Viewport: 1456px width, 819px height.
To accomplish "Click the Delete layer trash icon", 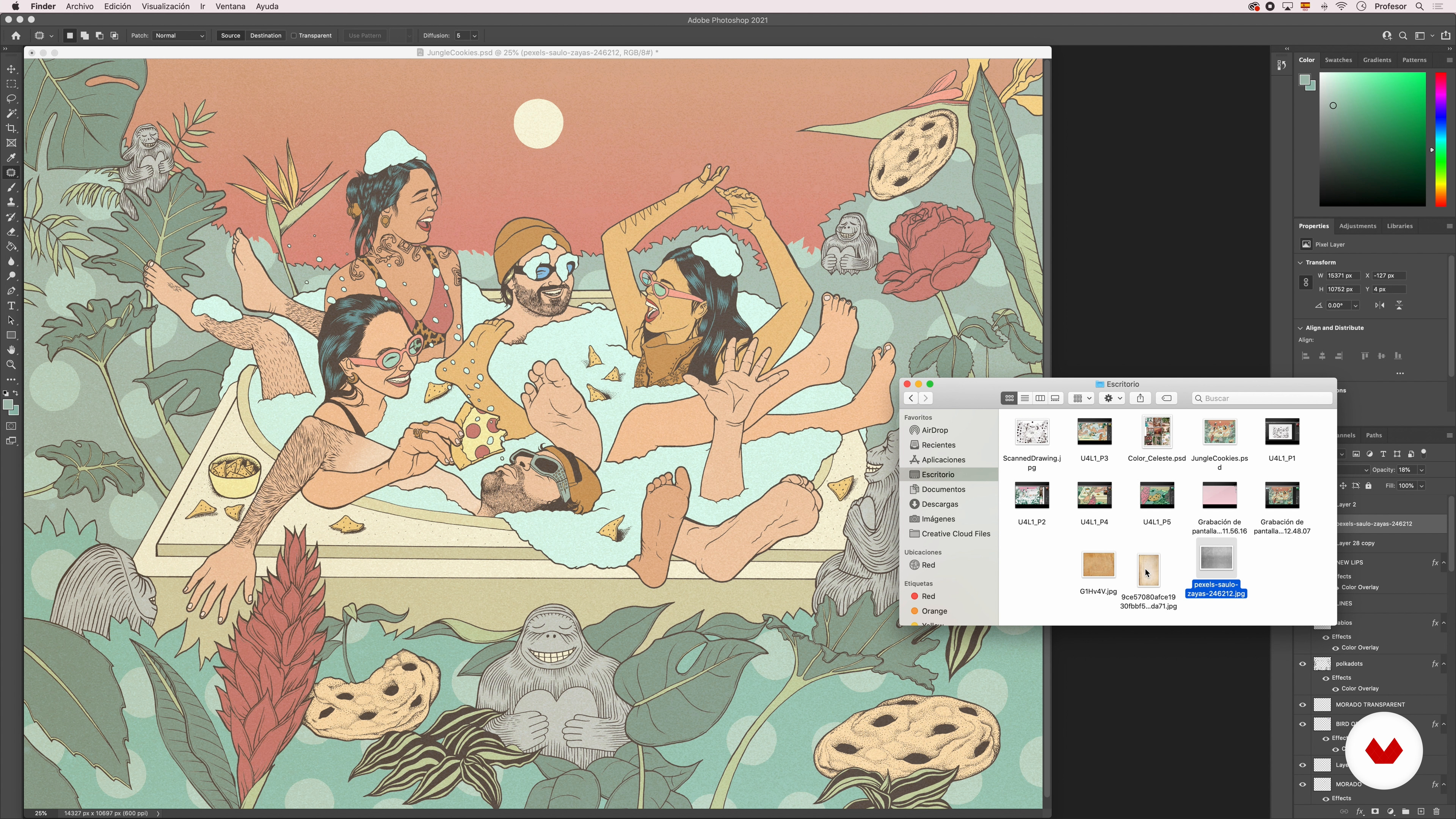I will pyautogui.click(x=1436, y=812).
